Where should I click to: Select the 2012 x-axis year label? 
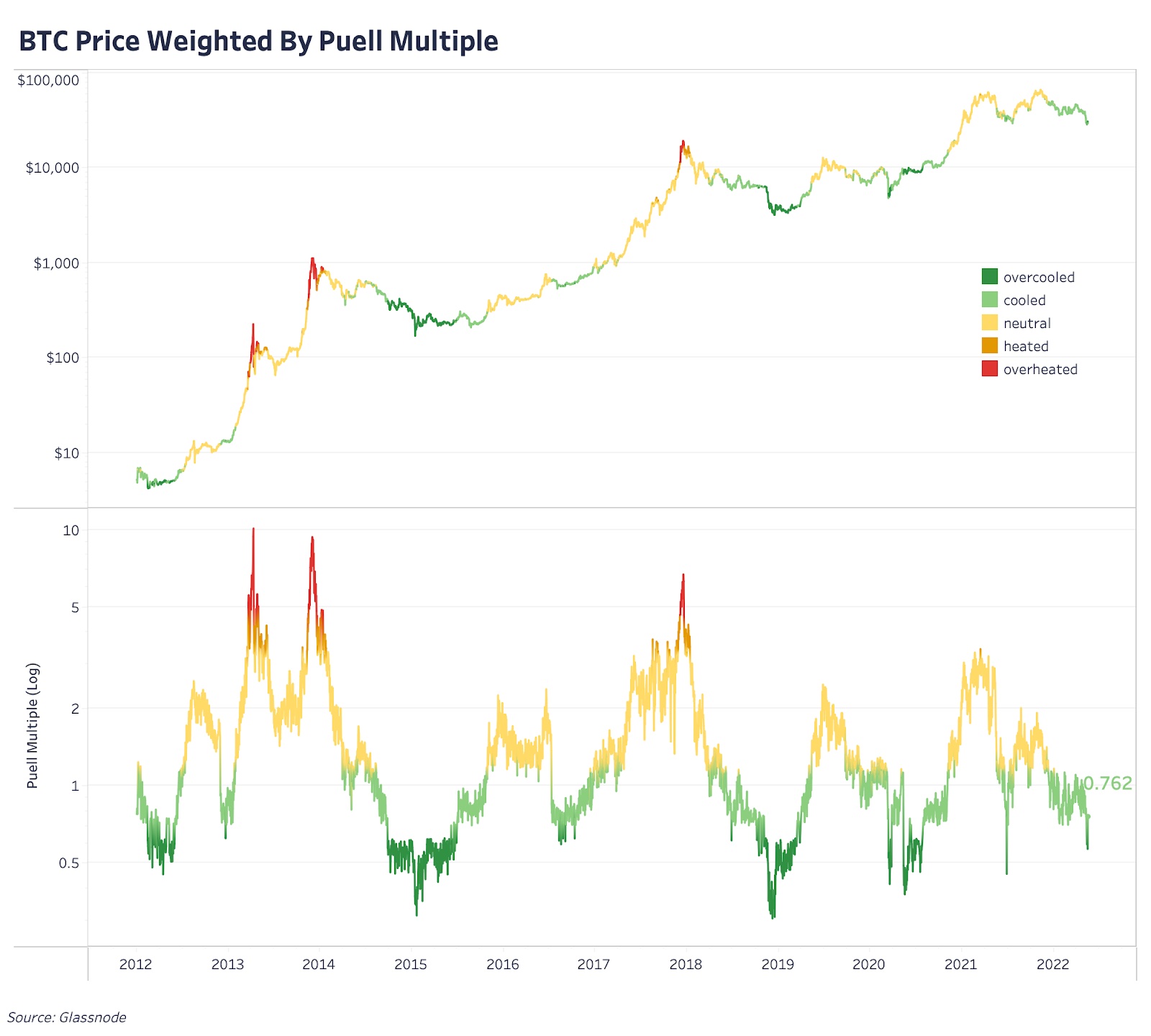click(x=135, y=964)
